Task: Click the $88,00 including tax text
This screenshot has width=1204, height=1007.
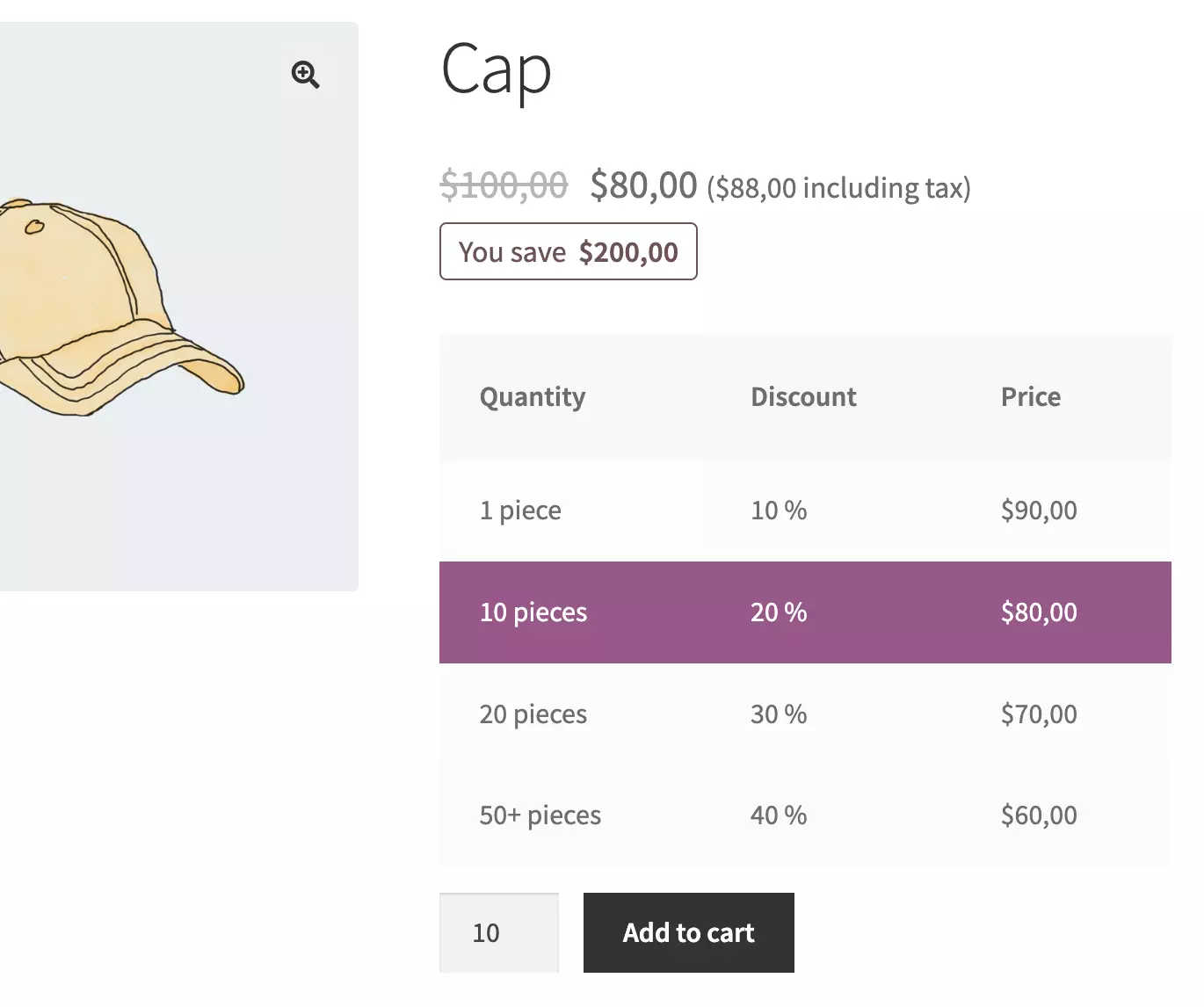Action: (838, 188)
